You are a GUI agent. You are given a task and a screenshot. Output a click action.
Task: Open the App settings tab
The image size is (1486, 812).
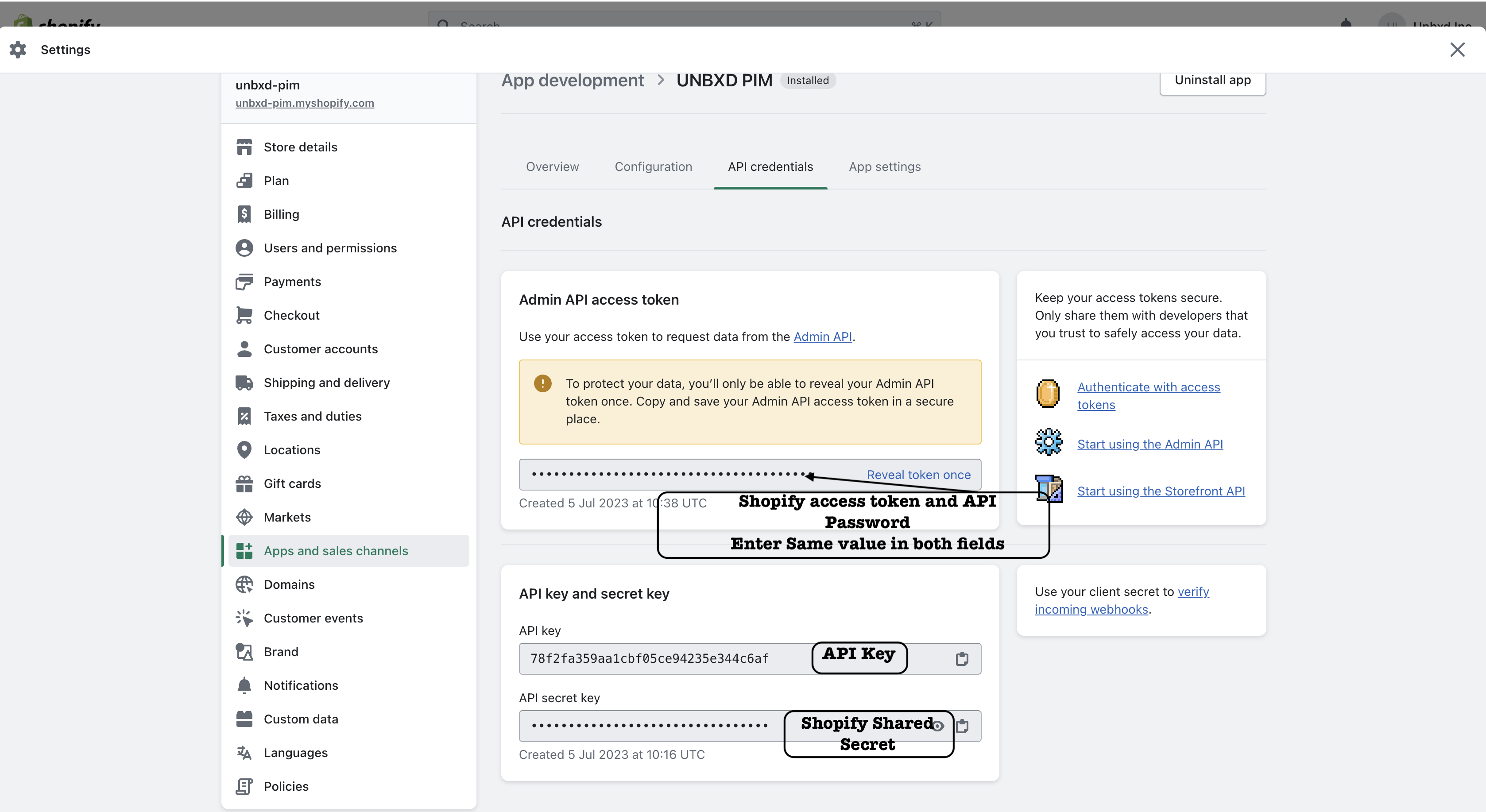[x=885, y=166]
